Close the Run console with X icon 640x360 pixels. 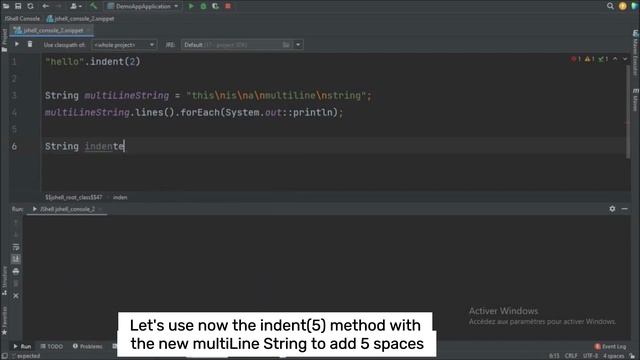[16, 296]
